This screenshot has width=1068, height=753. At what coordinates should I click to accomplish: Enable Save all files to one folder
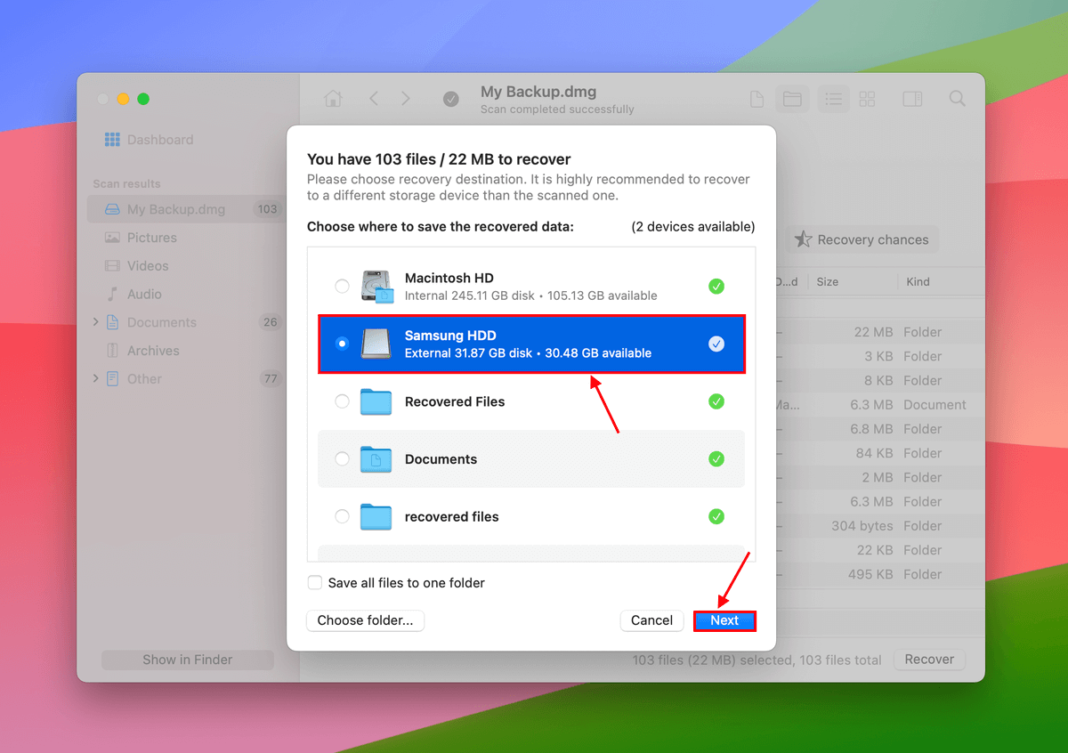pyautogui.click(x=314, y=582)
